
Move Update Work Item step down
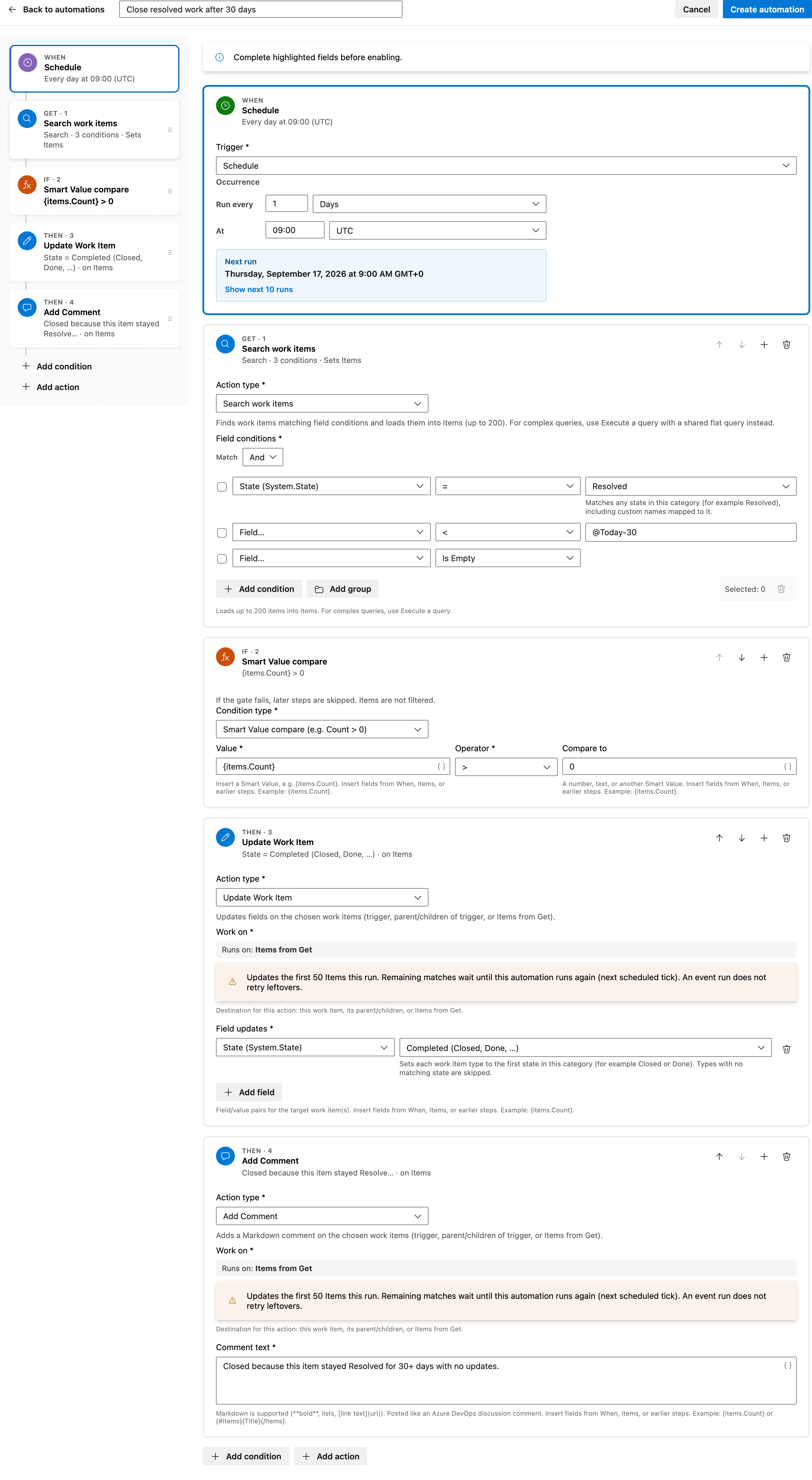[741, 838]
